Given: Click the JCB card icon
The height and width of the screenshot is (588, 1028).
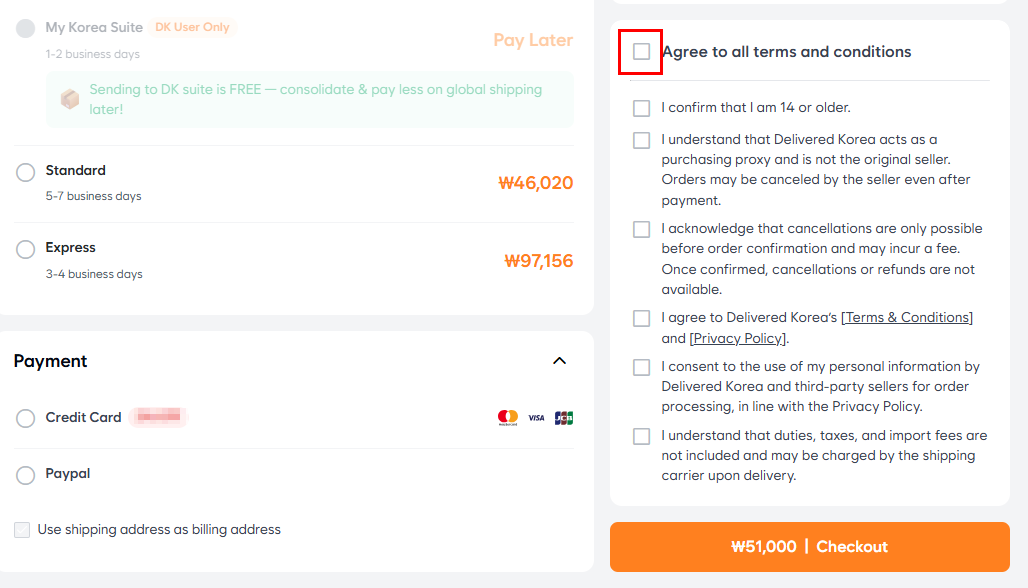Looking at the screenshot, I should pyautogui.click(x=564, y=418).
